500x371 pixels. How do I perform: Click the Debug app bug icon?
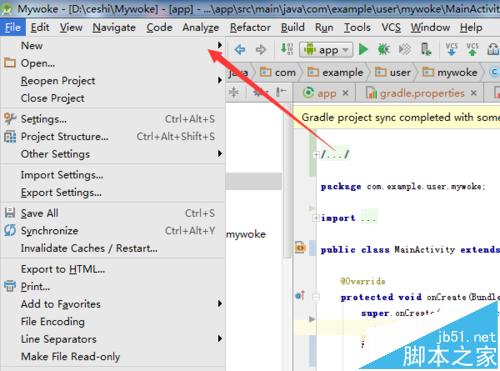pyautogui.click(x=384, y=50)
